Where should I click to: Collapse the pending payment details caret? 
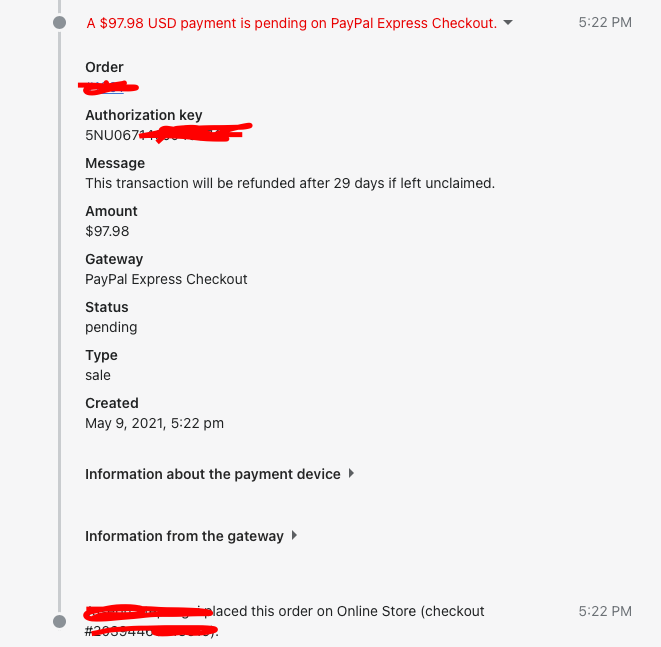508,23
